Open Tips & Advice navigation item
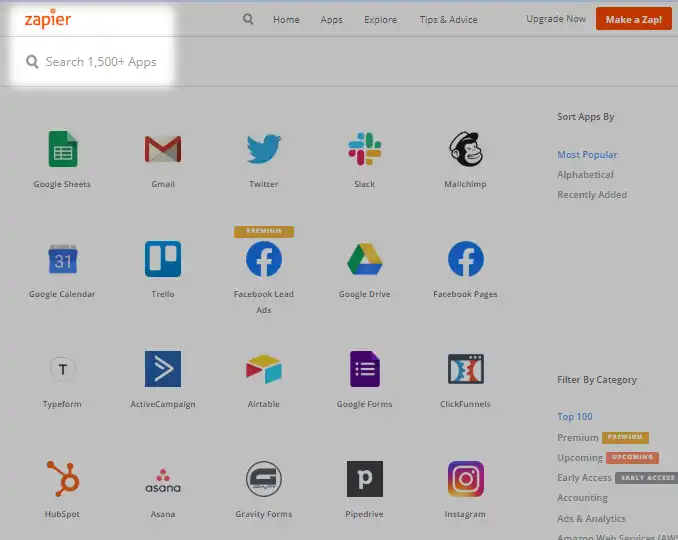 tap(448, 19)
